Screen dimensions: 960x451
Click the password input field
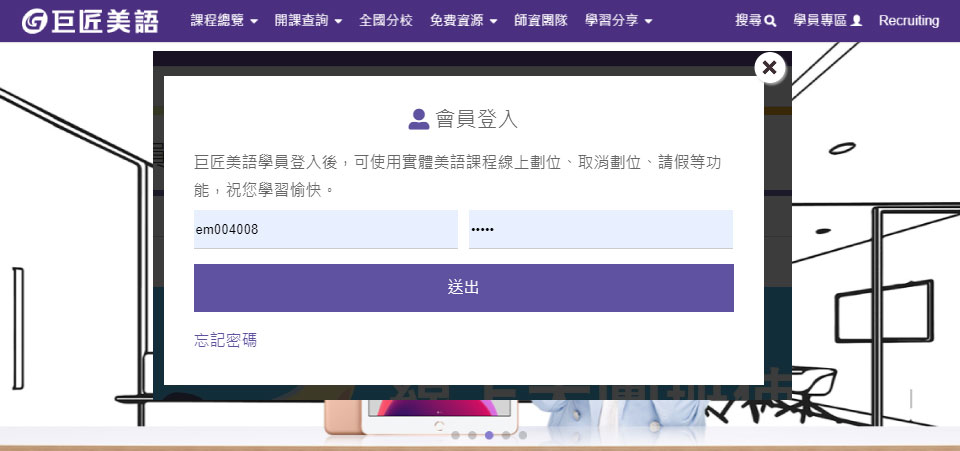(601, 229)
